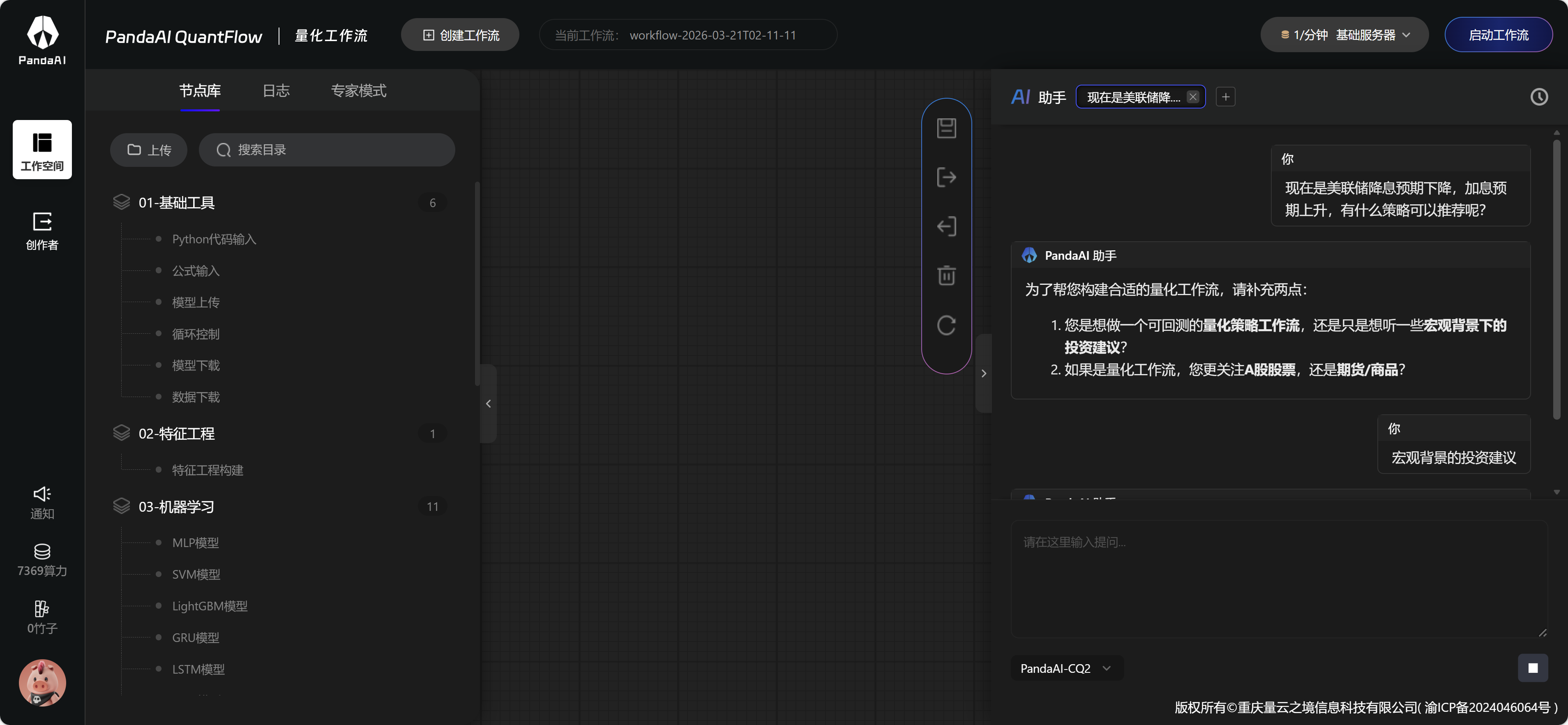The image size is (1568, 725).
Task: Collapse the left node library panel
Action: coord(488,404)
